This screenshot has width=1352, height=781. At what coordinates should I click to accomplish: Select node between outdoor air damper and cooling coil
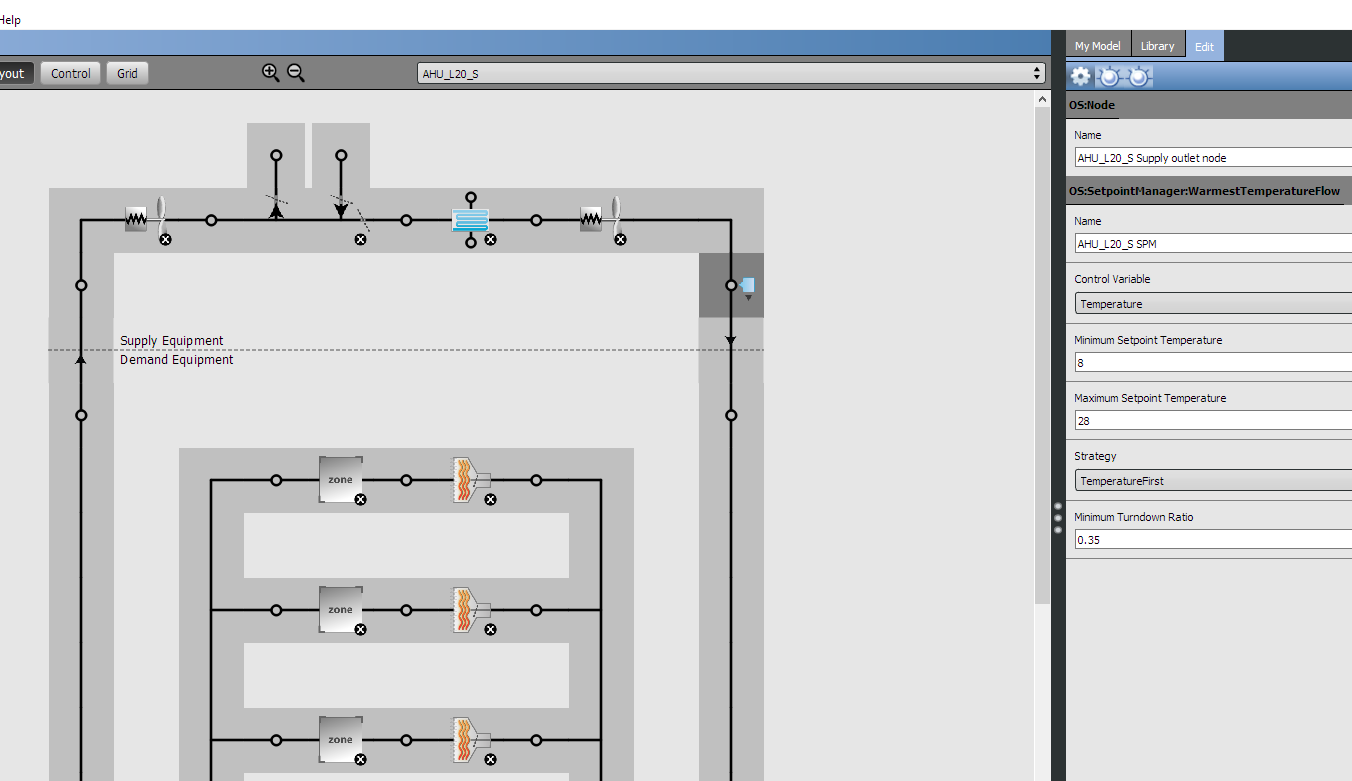[x=406, y=220]
